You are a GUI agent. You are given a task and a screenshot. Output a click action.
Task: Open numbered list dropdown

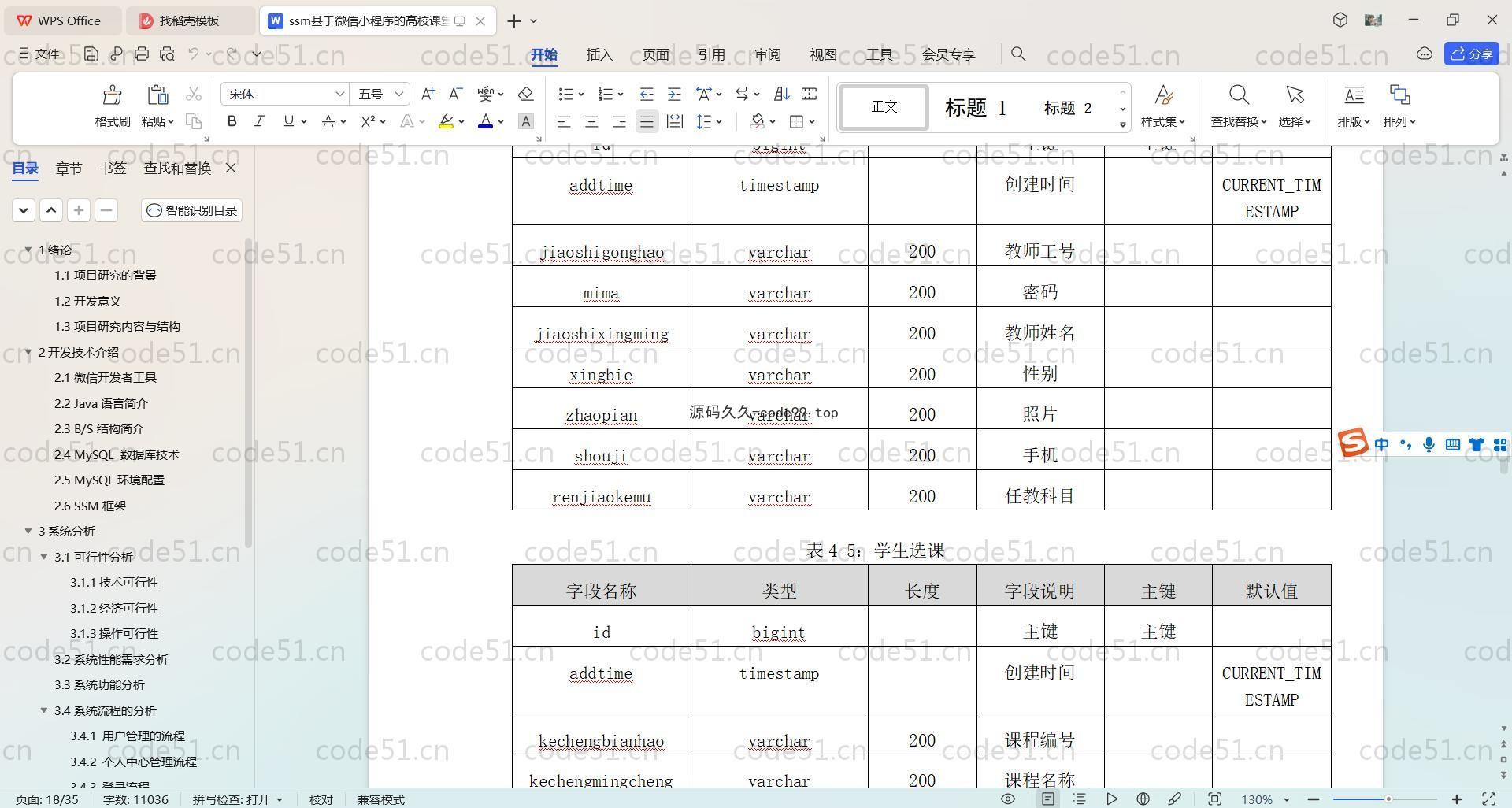click(x=621, y=95)
